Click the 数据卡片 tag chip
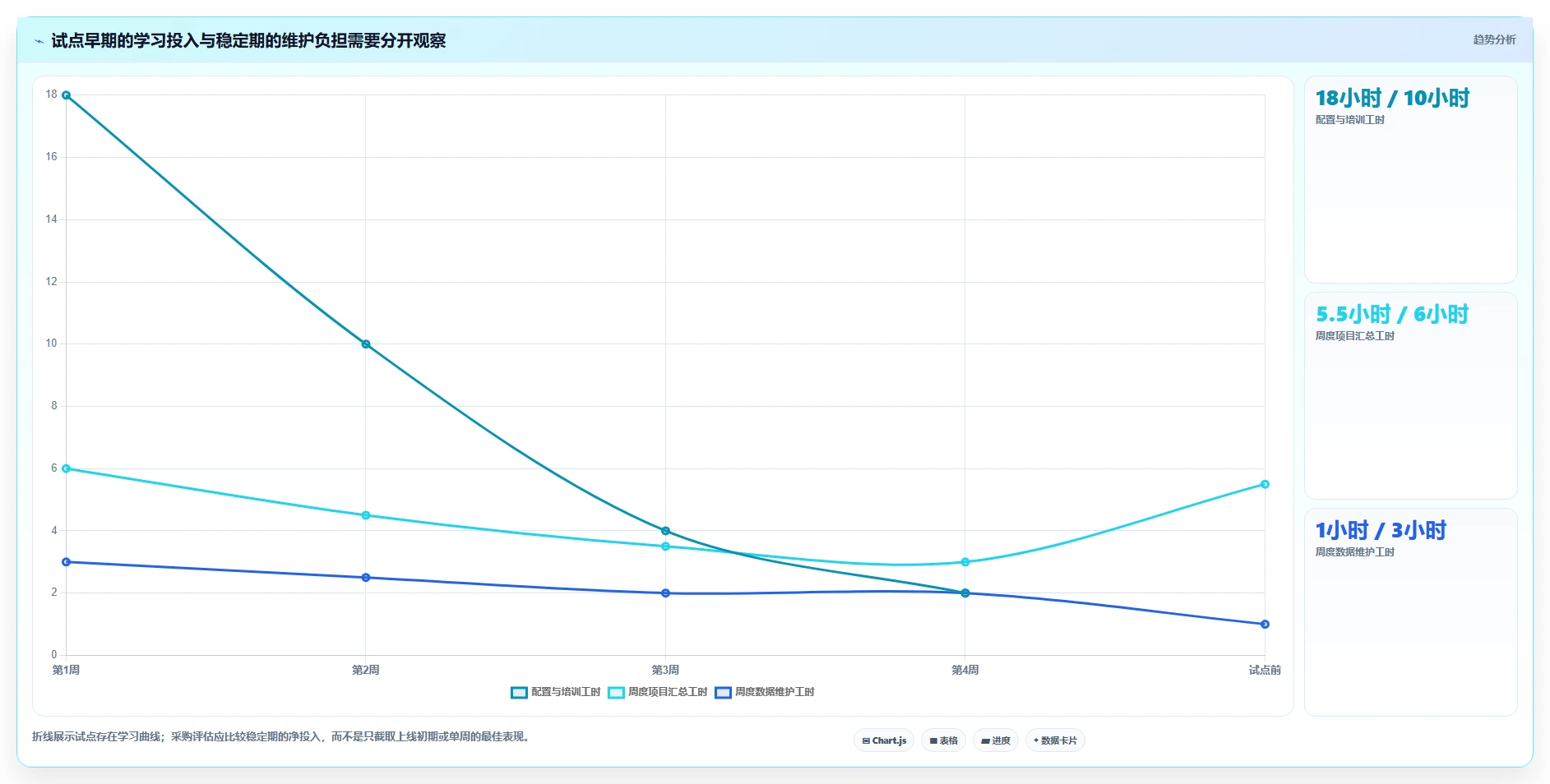 [1055, 740]
